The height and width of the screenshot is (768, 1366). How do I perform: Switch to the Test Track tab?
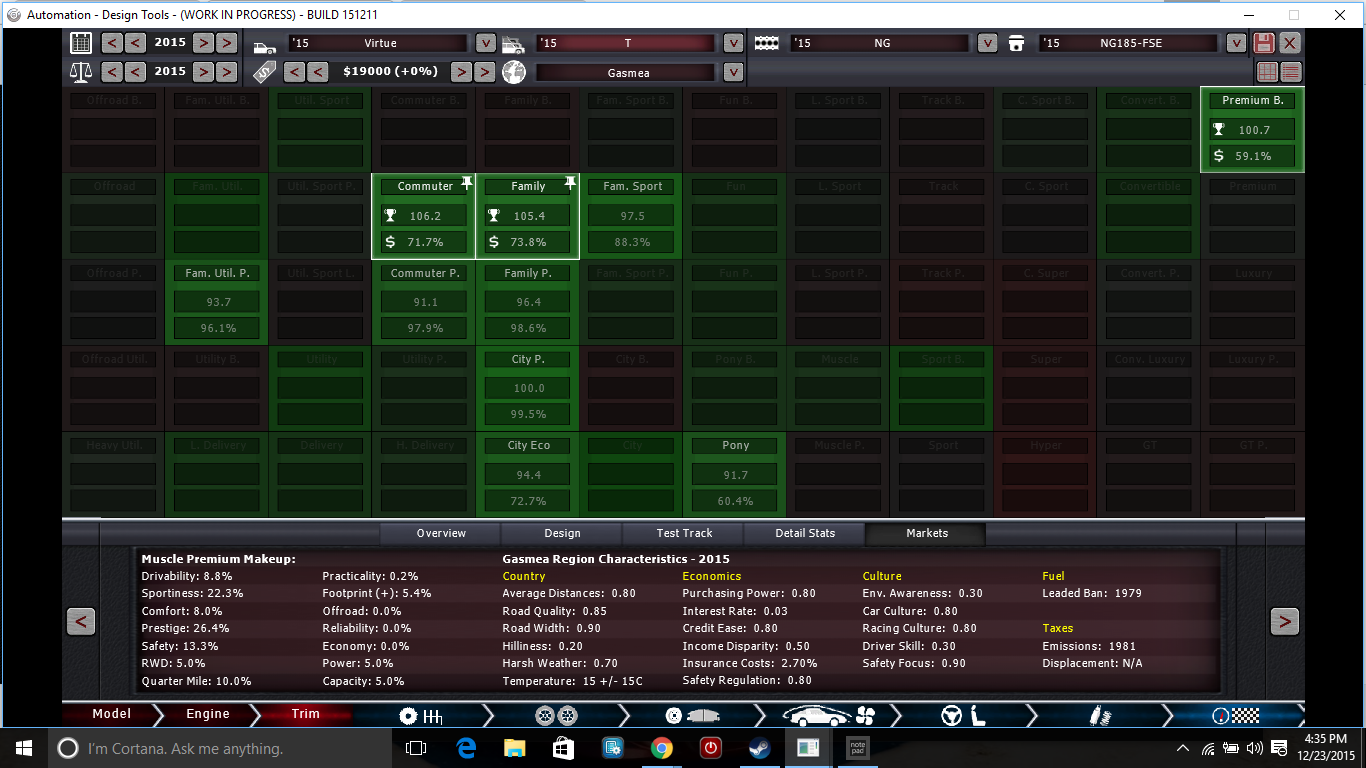tap(684, 534)
